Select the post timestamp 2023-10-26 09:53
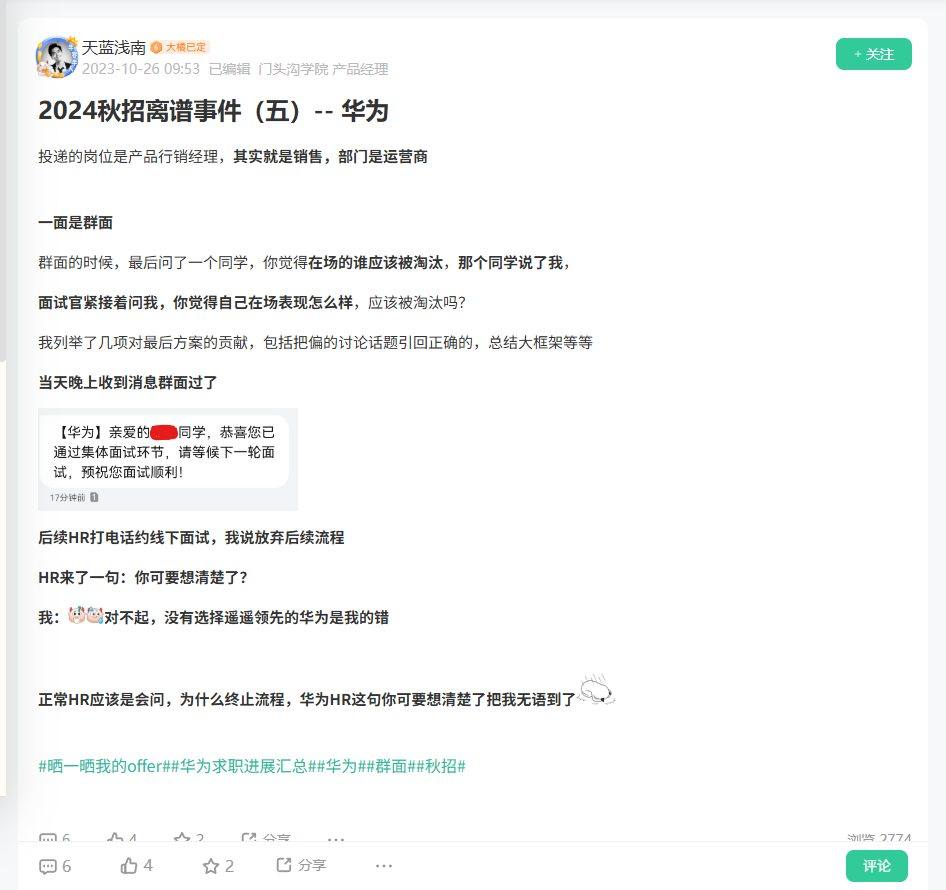The image size is (946, 890). click(x=141, y=69)
